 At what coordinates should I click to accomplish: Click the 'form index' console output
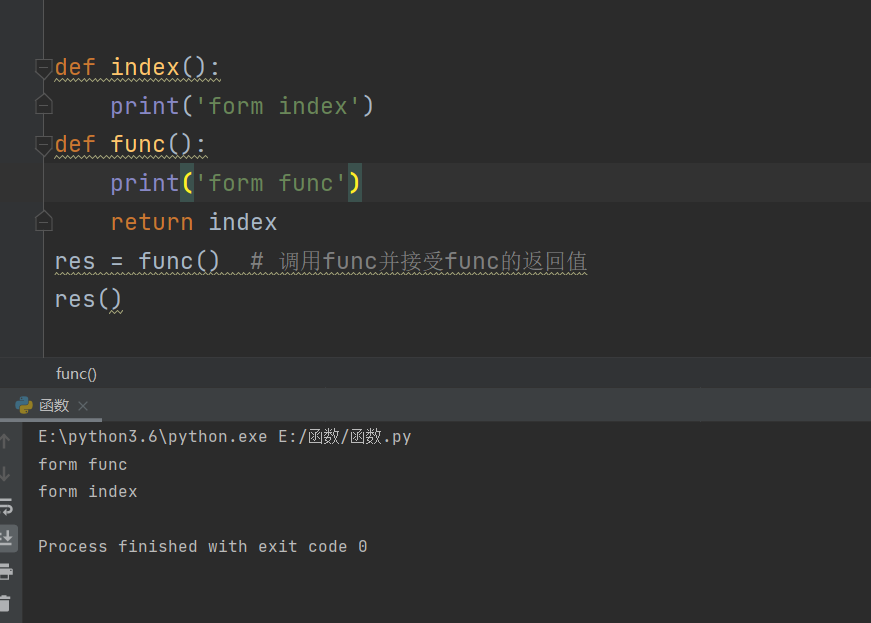(88, 491)
